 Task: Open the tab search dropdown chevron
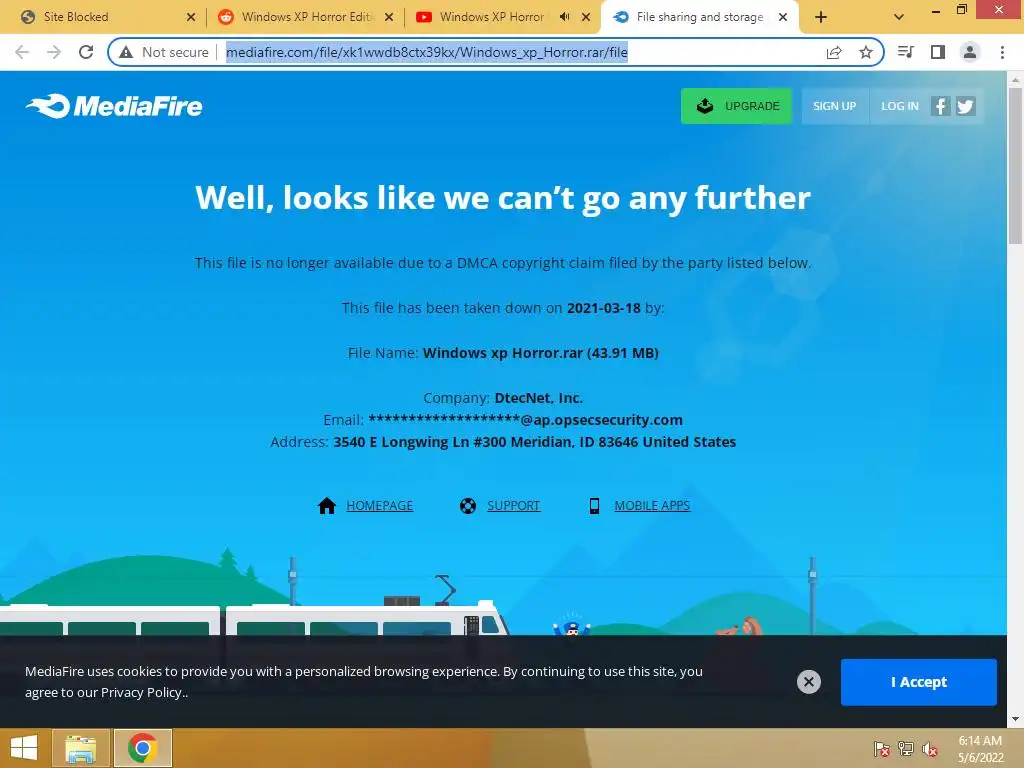[899, 17]
